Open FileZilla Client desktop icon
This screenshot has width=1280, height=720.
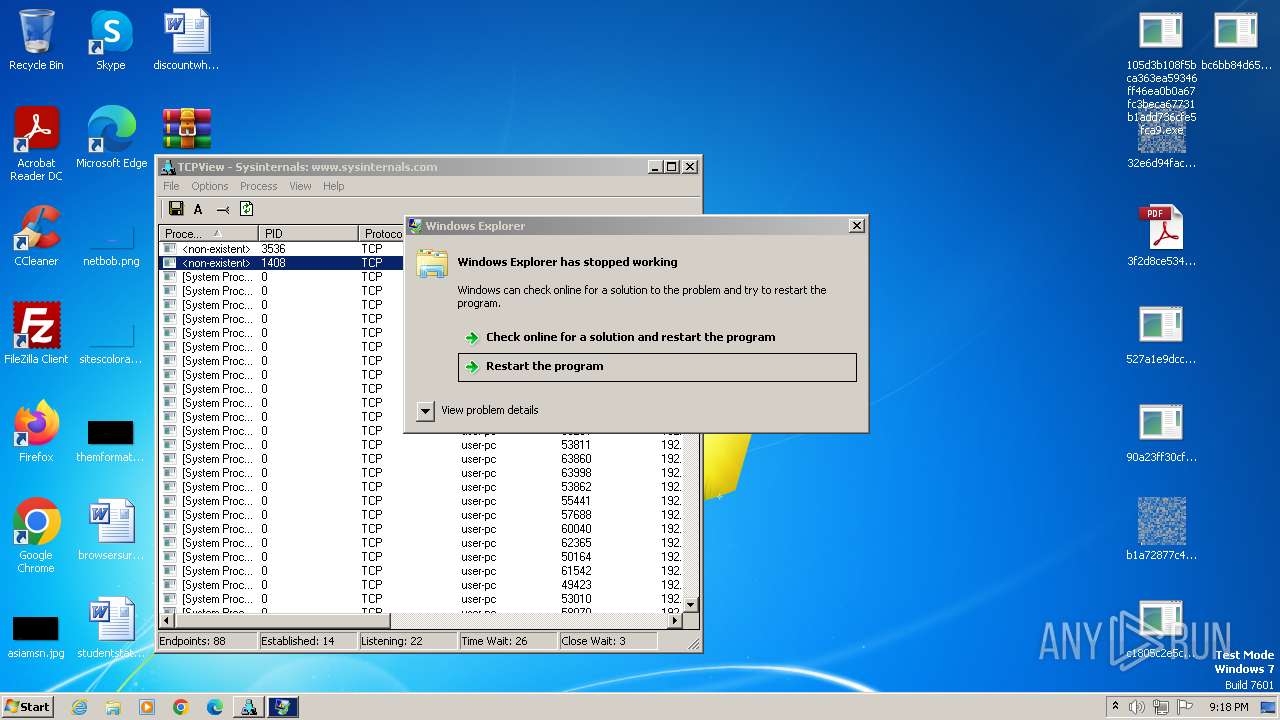[x=36, y=334]
